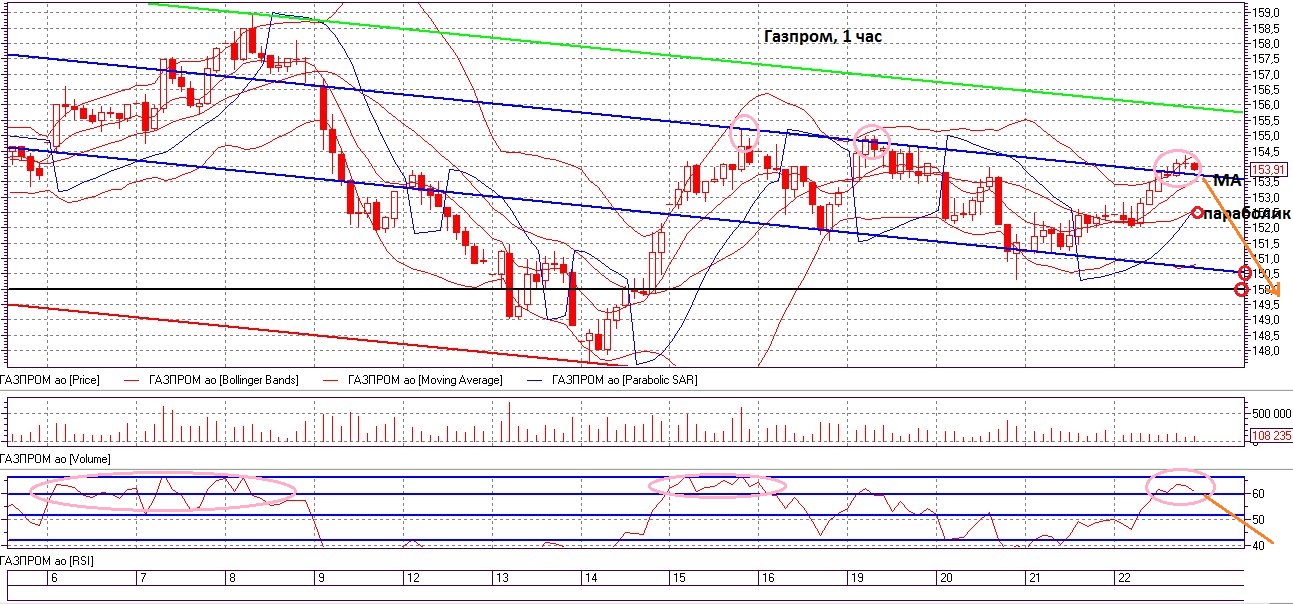This screenshot has height=604, width=1293.
Task: Click the 156,0 price axis label
Action: pyautogui.click(x=1265, y=104)
